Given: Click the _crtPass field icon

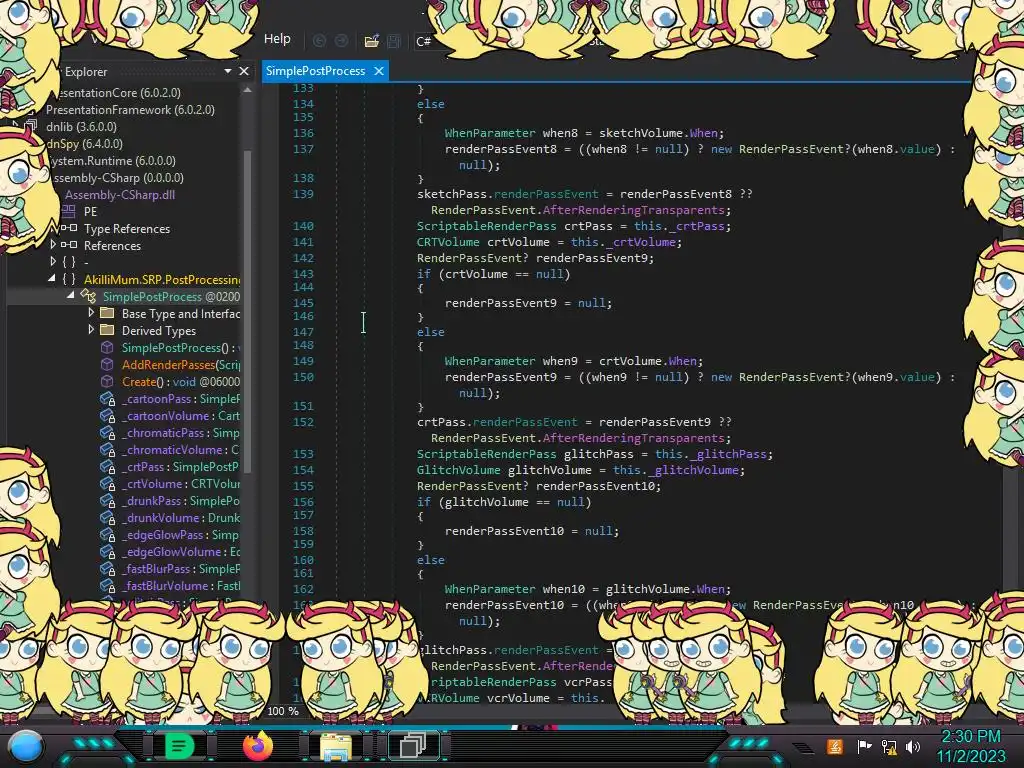Looking at the screenshot, I should 108,467.
